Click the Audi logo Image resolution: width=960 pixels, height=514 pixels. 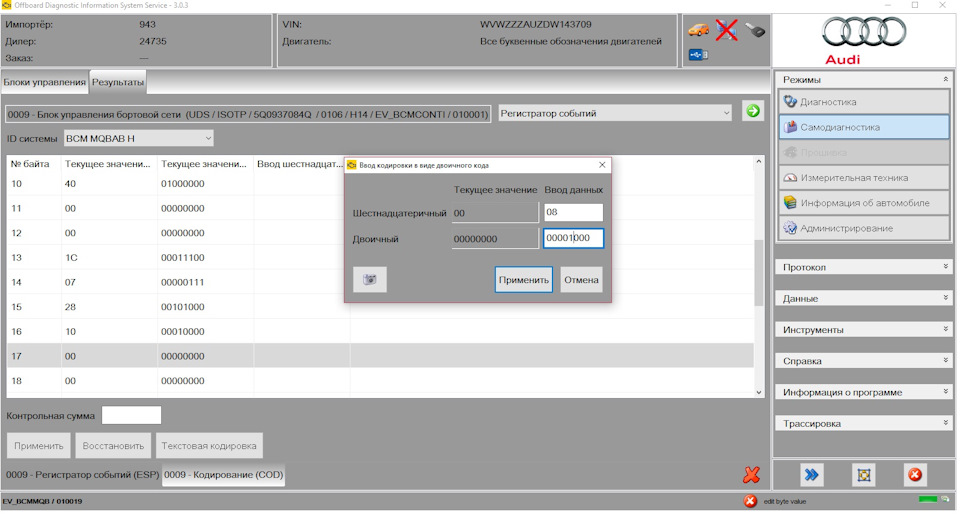click(x=864, y=40)
